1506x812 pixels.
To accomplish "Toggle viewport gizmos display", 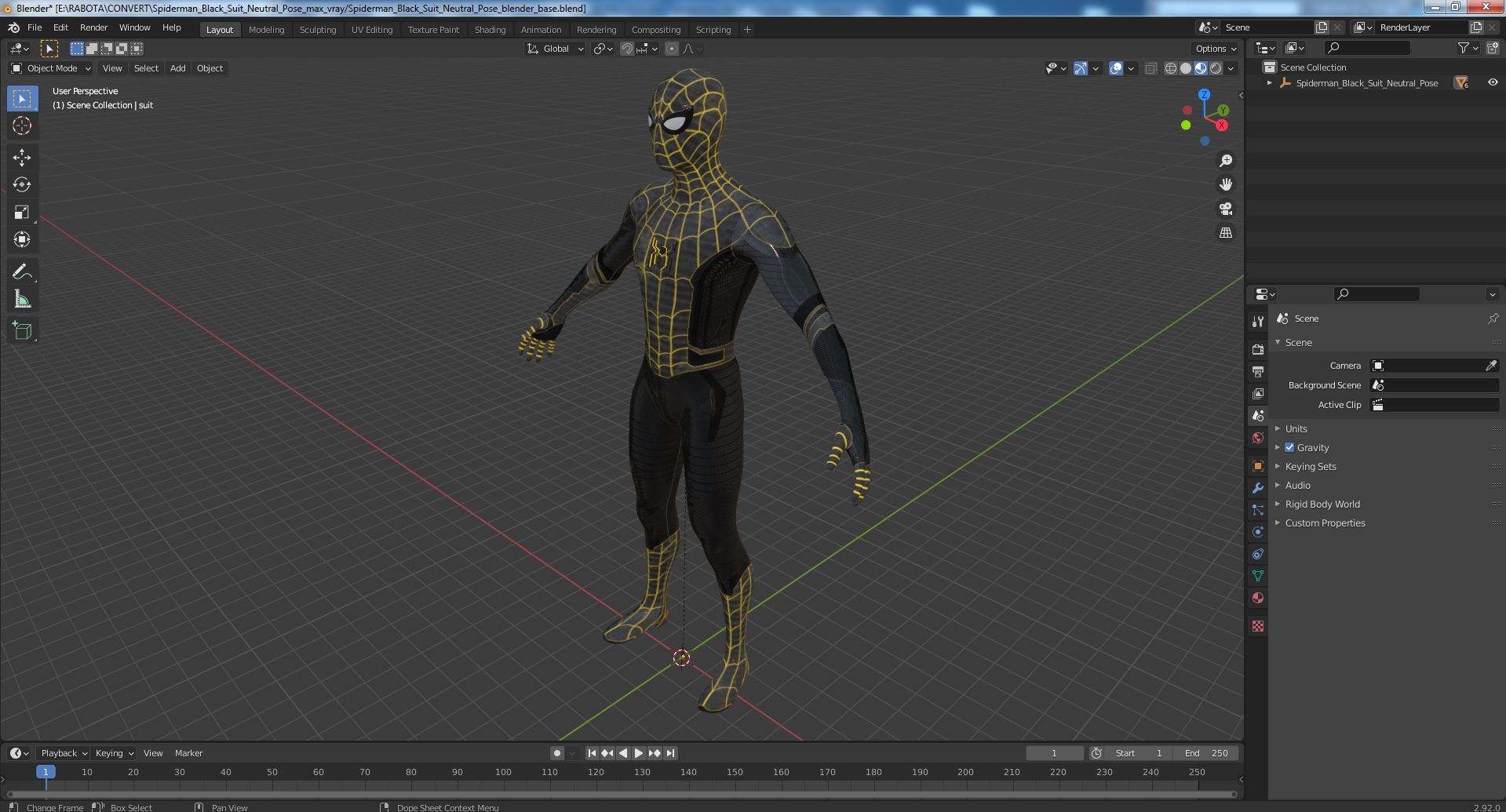I will click(x=1081, y=68).
